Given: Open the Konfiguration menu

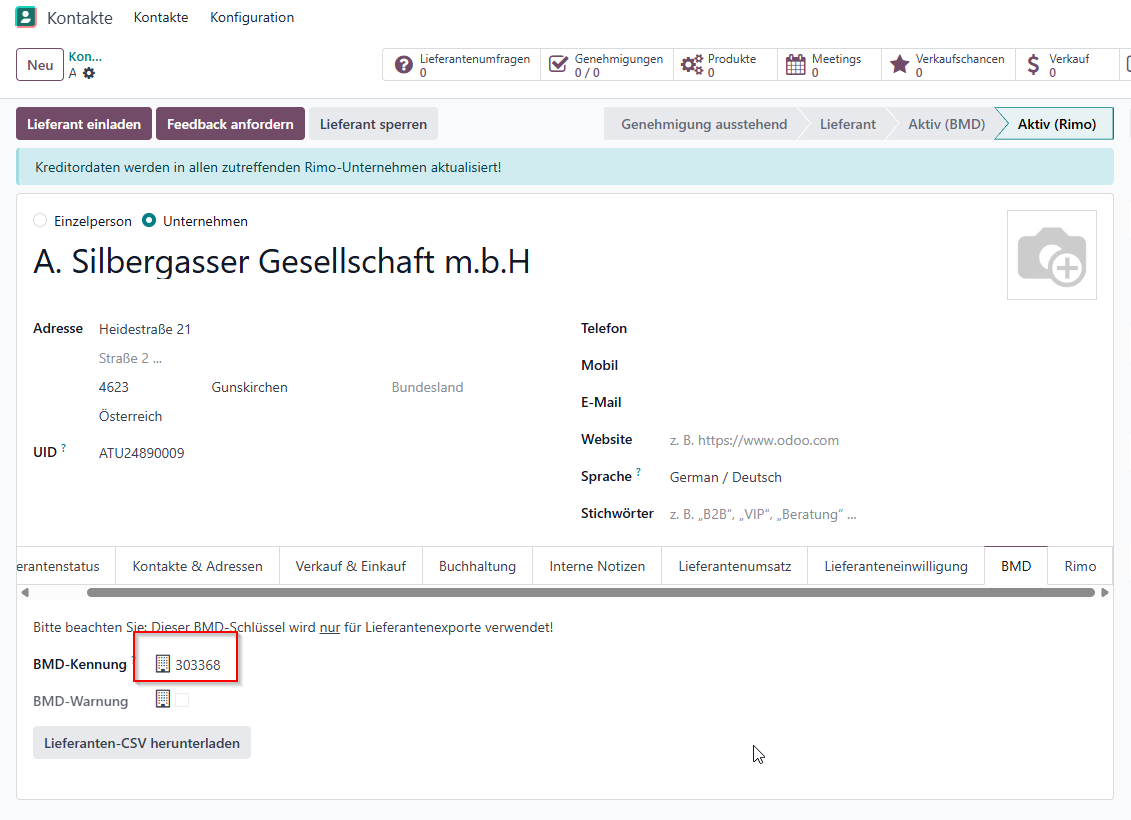Looking at the screenshot, I should coord(252,17).
